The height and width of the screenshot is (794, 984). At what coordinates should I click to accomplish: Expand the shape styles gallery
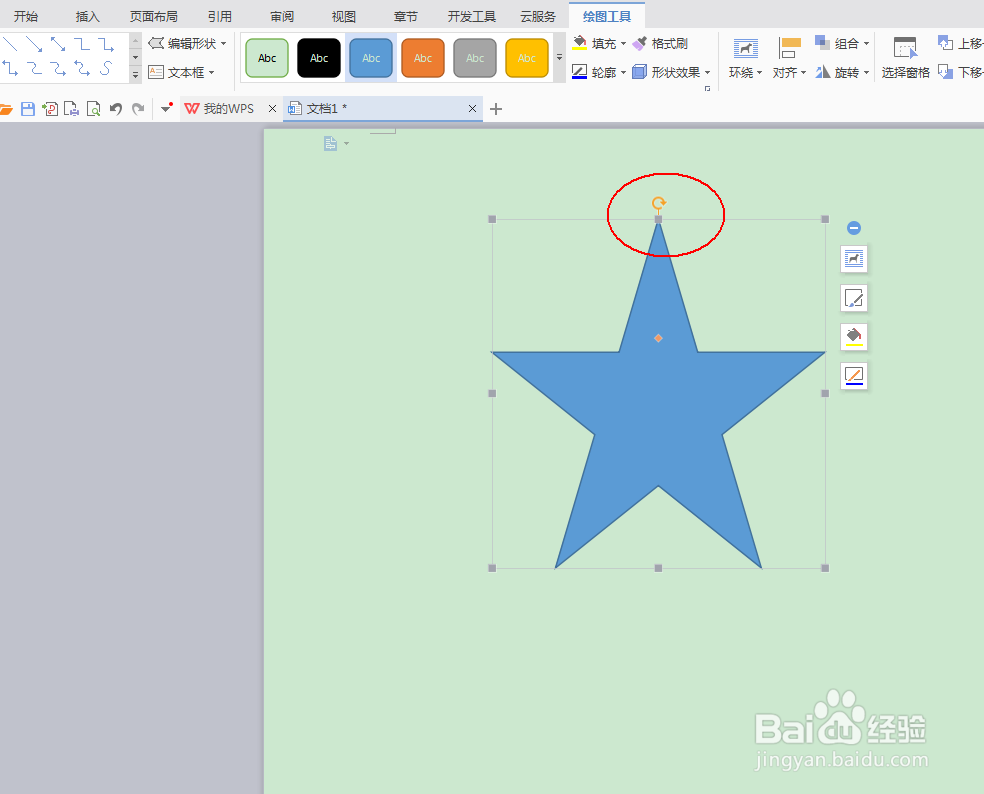[559, 58]
